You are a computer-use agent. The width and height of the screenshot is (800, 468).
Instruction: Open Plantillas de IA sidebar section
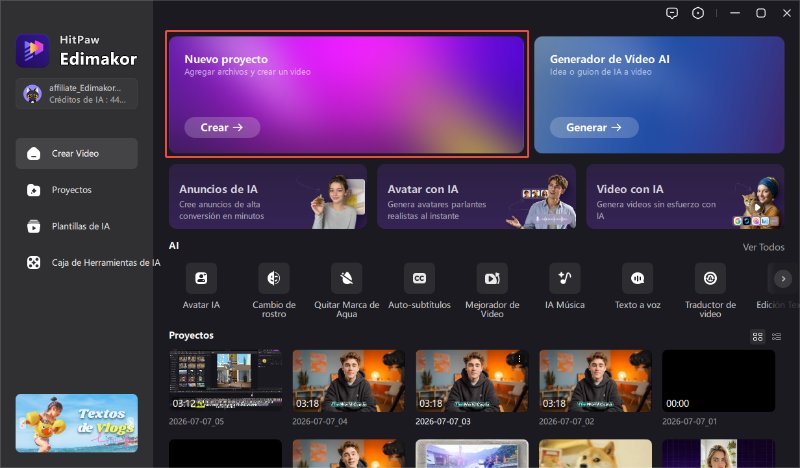click(x=77, y=226)
